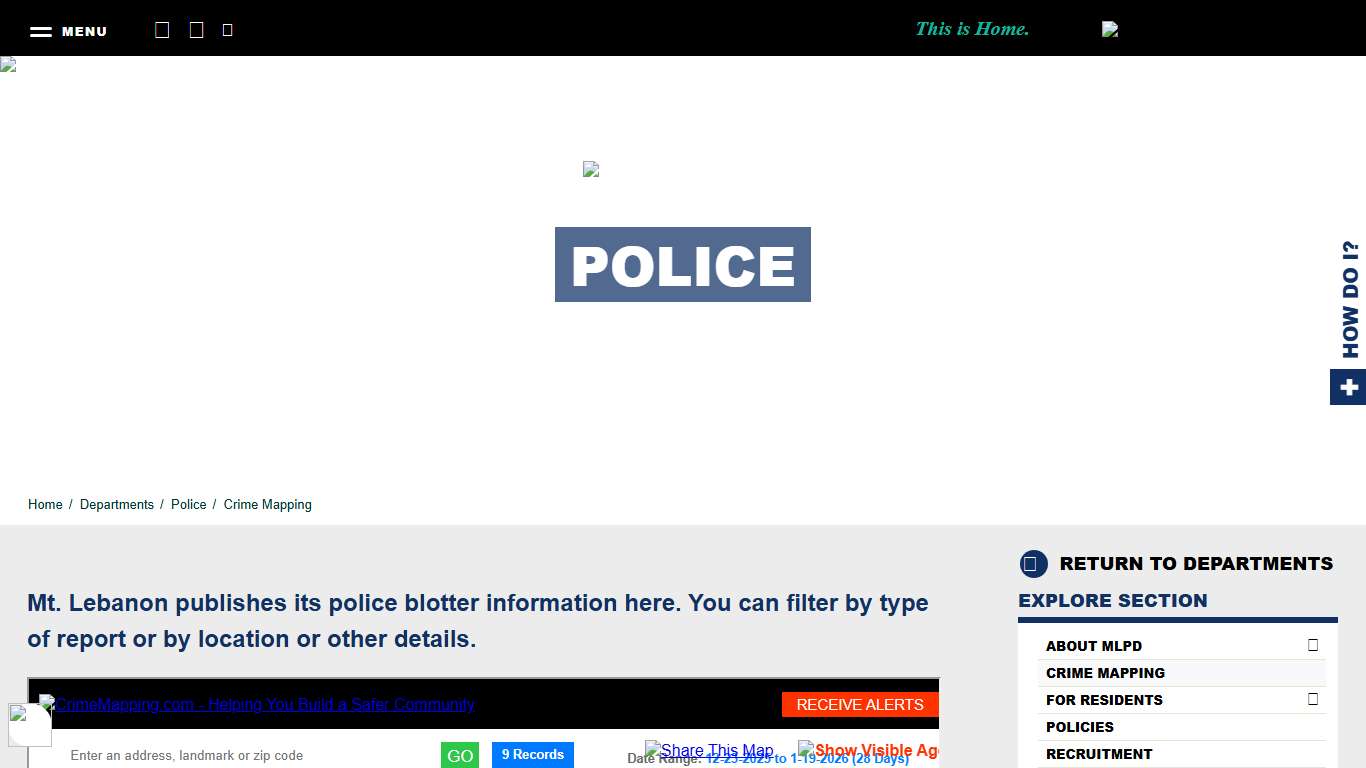Image resolution: width=1366 pixels, height=768 pixels.
Task: Go to Departments in the breadcrumb
Action: tap(117, 505)
